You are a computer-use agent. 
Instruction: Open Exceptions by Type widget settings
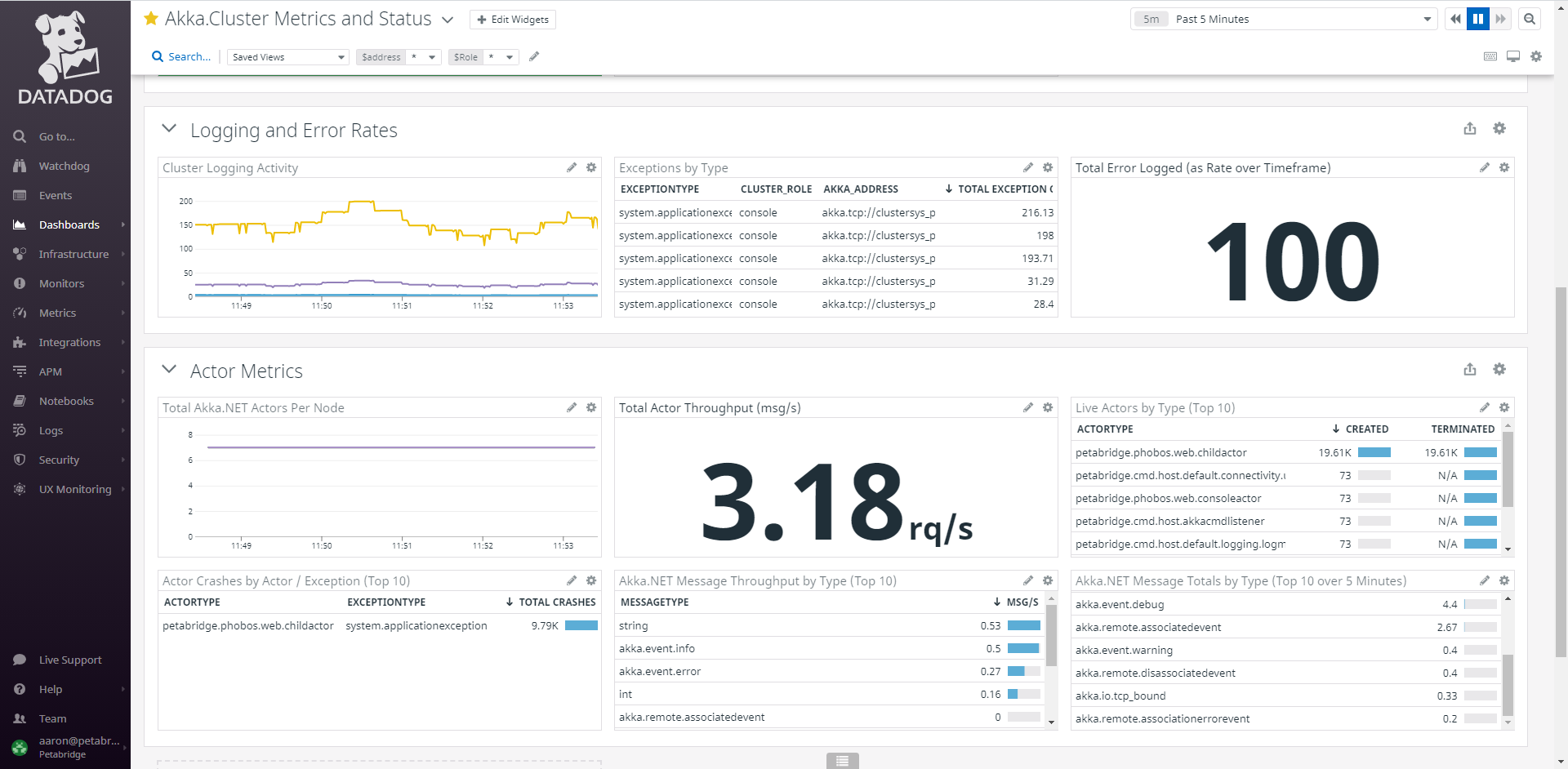(1048, 167)
